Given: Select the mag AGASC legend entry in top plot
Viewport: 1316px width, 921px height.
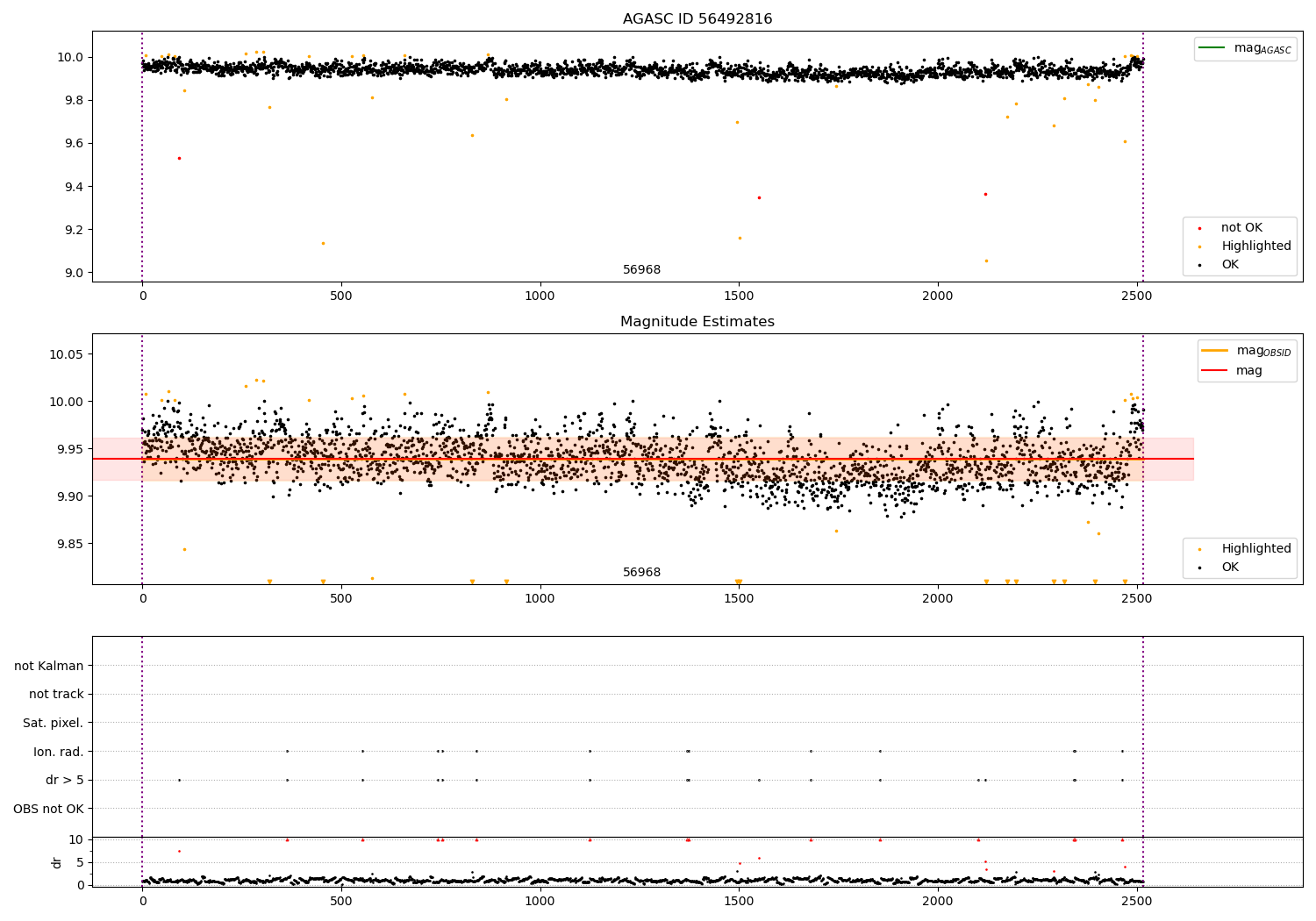Looking at the screenshot, I should click(x=1245, y=48).
